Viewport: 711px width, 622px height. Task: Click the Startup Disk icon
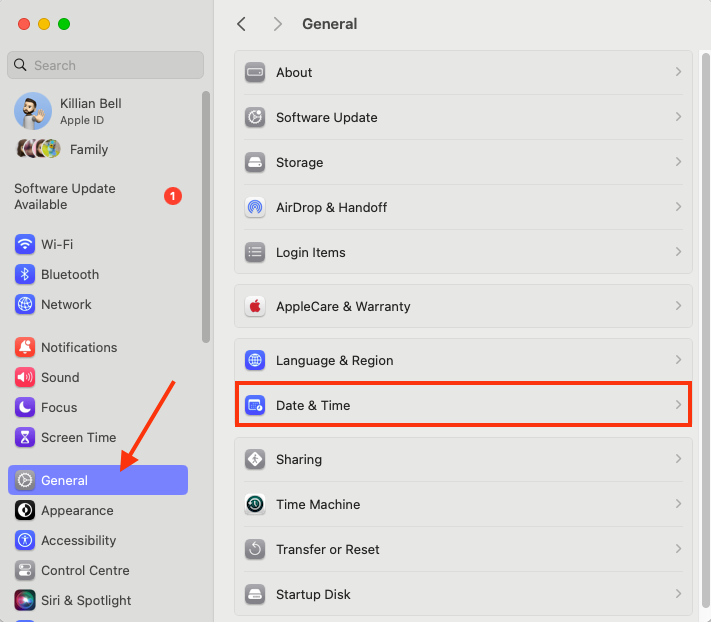255,594
